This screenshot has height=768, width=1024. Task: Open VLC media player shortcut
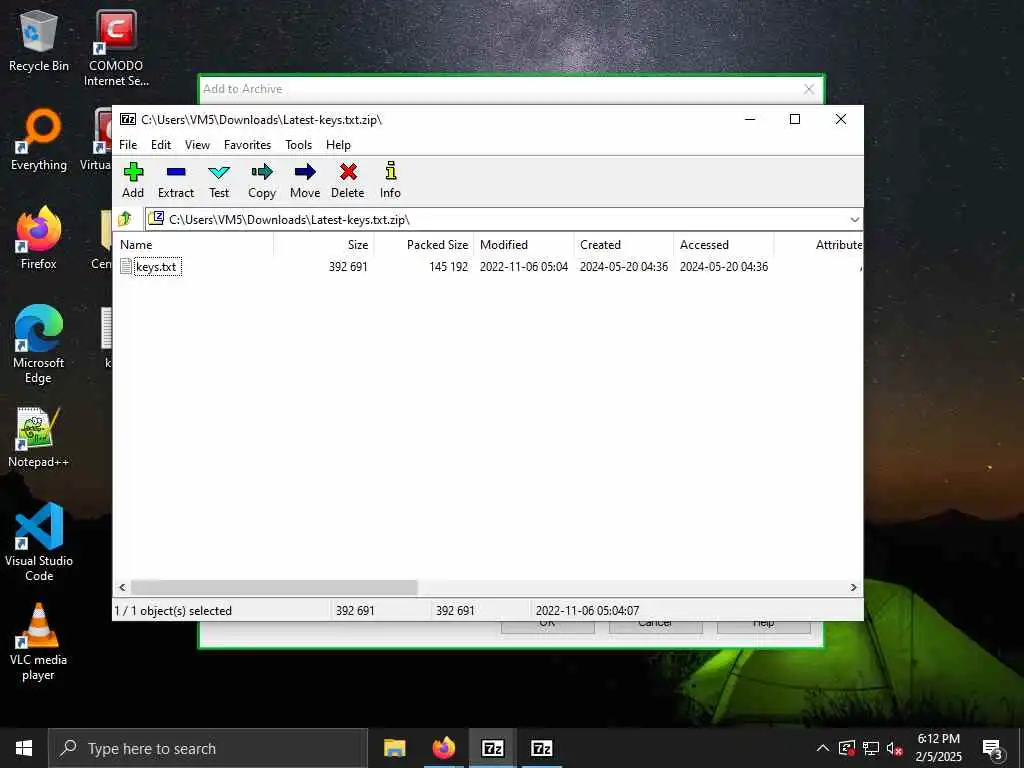(x=39, y=643)
